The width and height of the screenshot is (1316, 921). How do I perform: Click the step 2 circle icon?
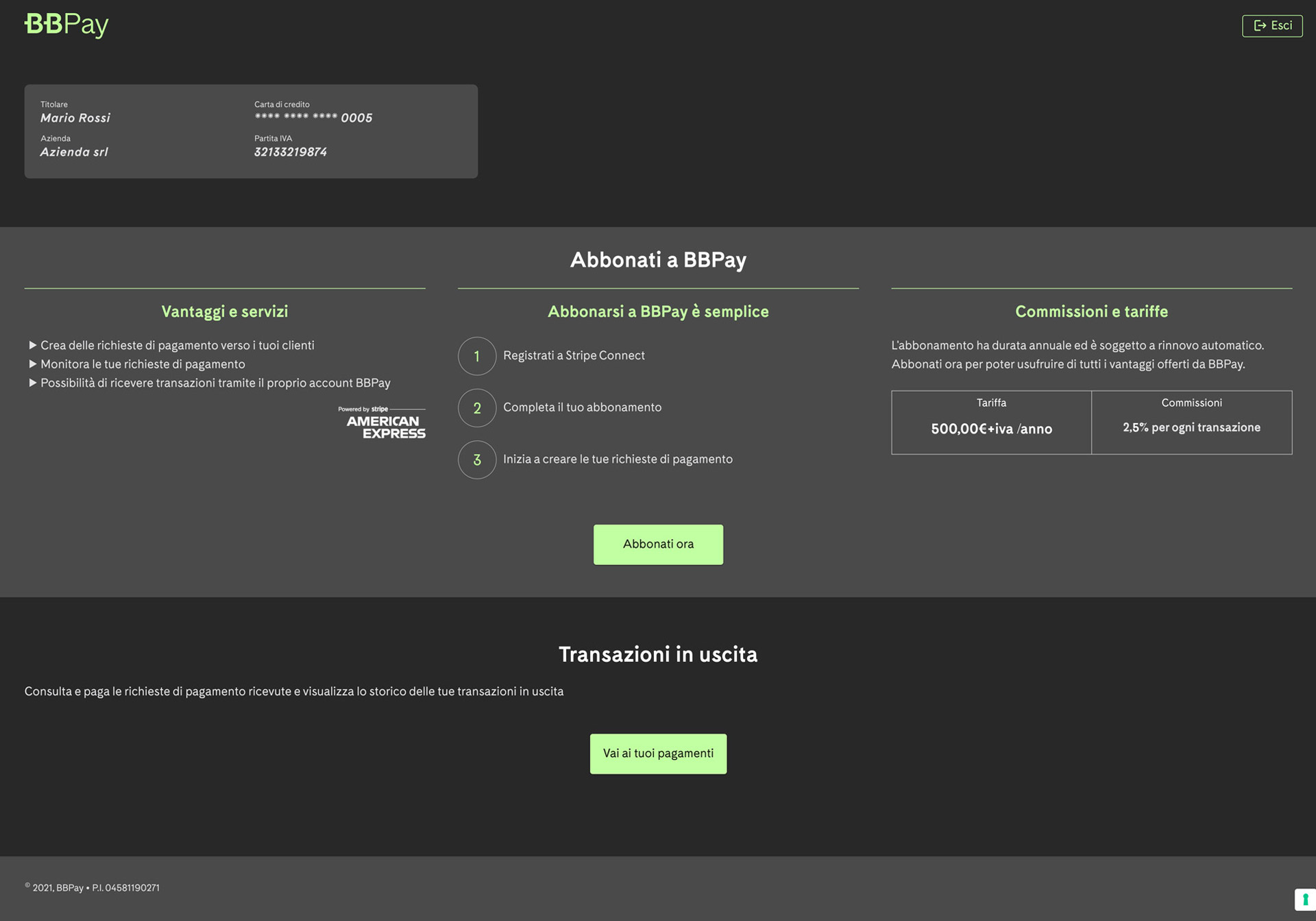coord(477,408)
